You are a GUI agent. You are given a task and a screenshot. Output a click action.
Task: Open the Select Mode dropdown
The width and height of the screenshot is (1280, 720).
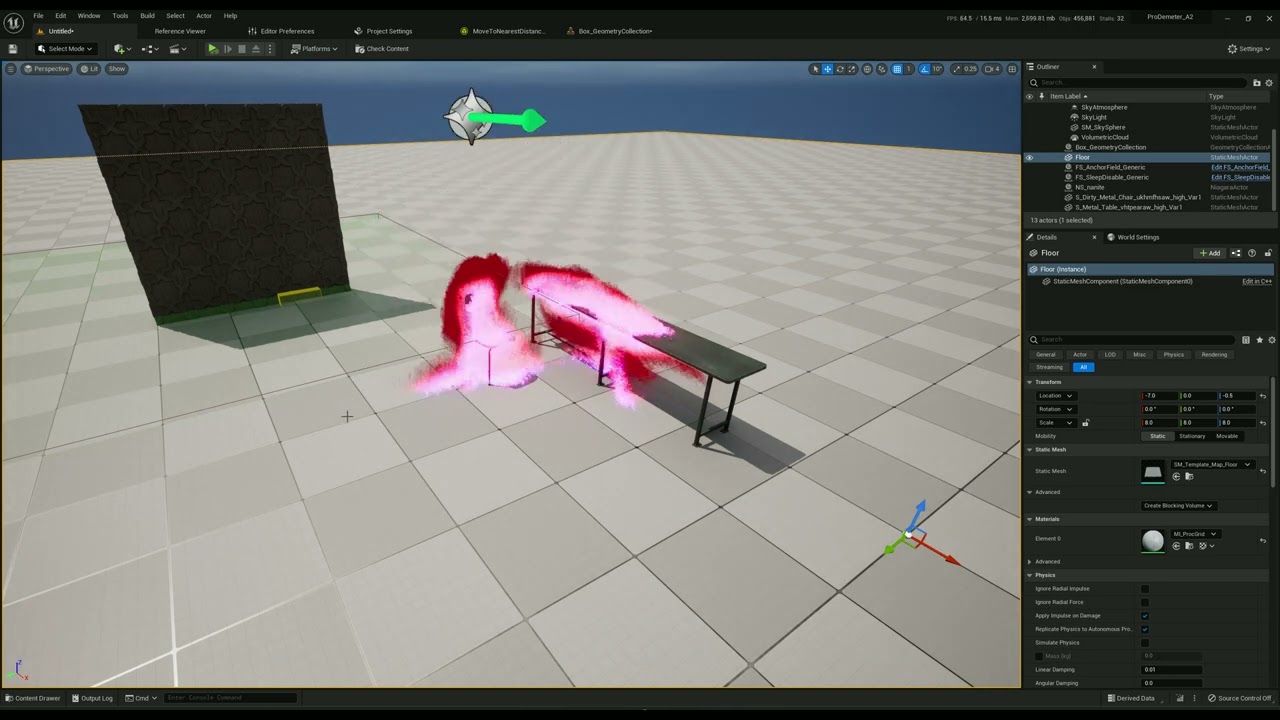(x=65, y=48)
